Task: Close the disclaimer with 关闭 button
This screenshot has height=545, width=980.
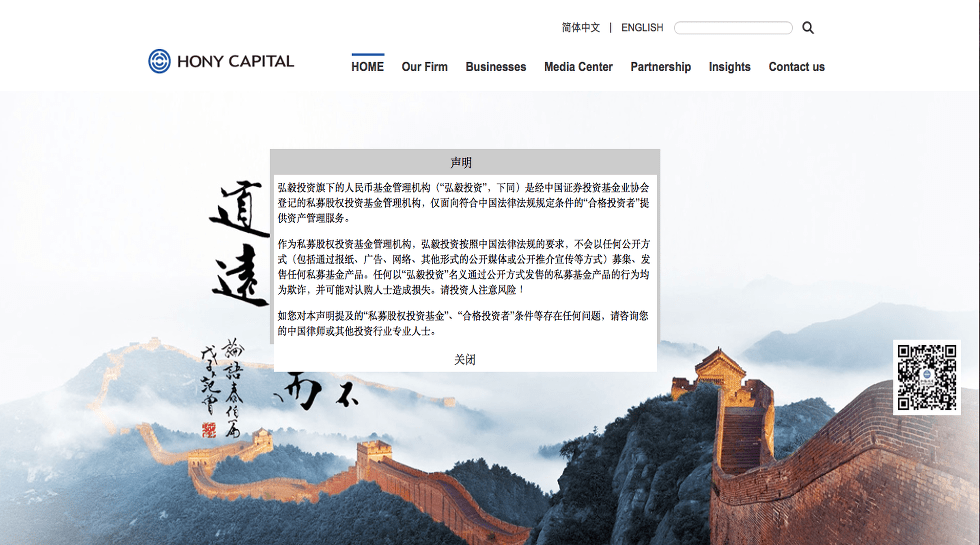Action: pos(465,359)
